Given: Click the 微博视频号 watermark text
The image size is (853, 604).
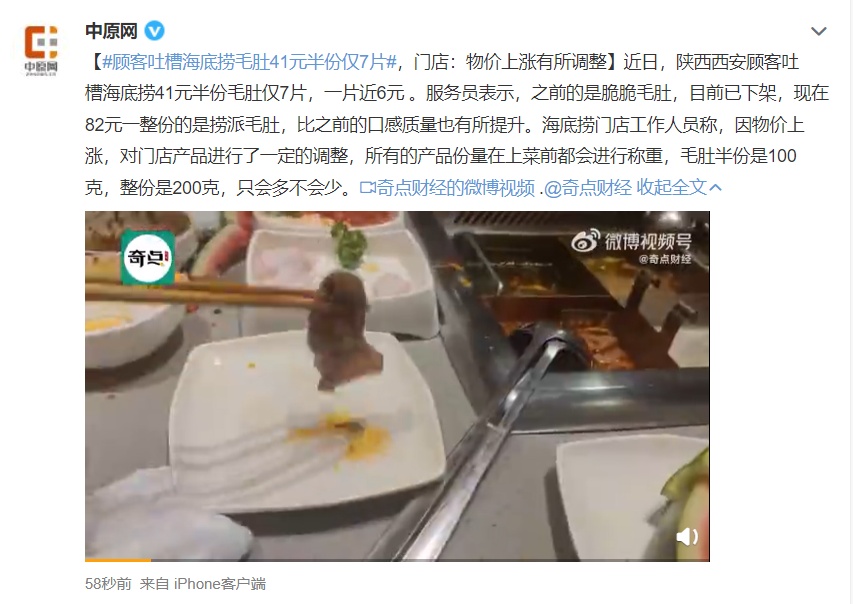Looking at the screenshot, I should (x=648, y=241).
